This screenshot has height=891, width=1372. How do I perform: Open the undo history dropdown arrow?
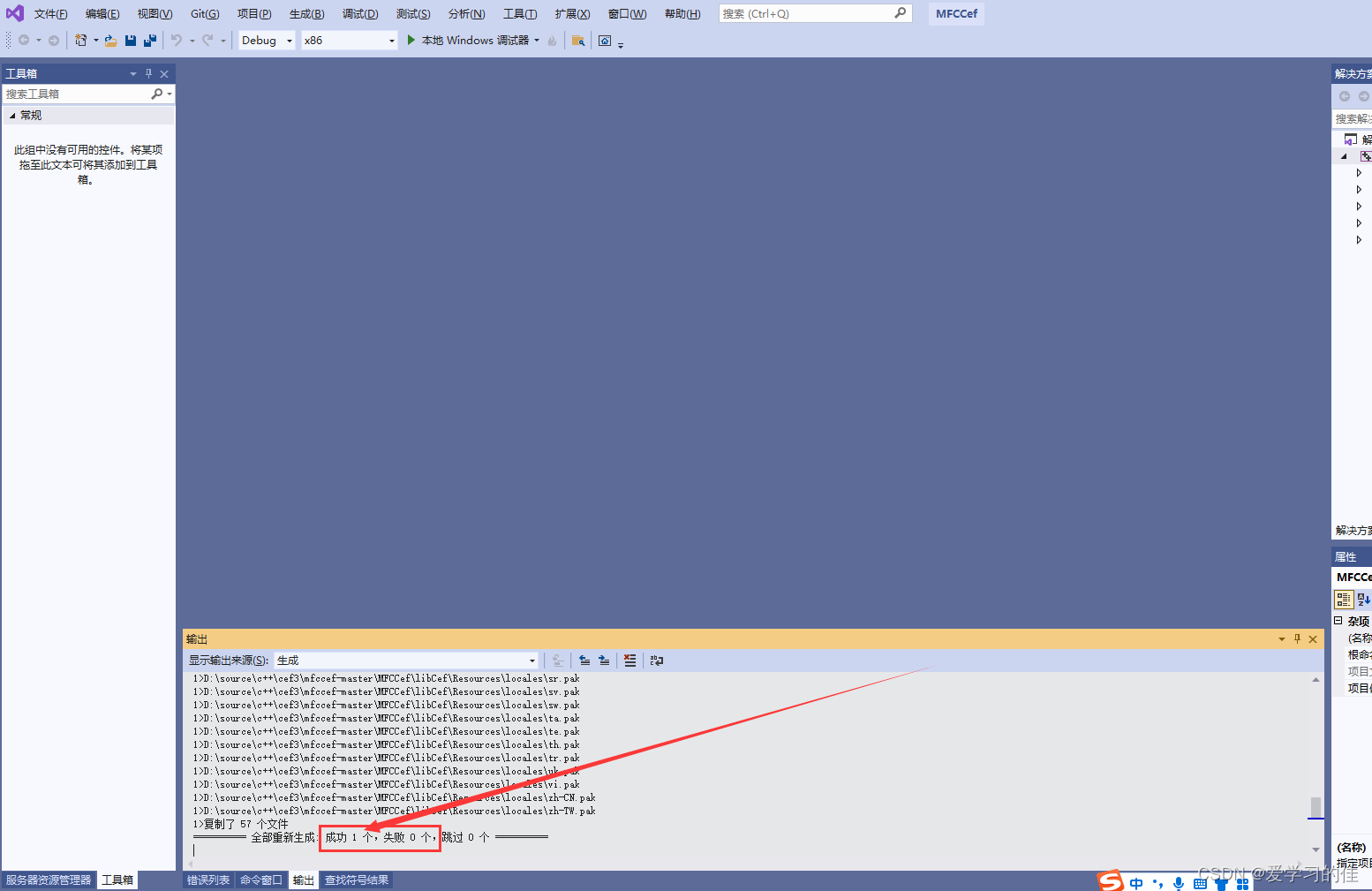(x=192, y=41)
